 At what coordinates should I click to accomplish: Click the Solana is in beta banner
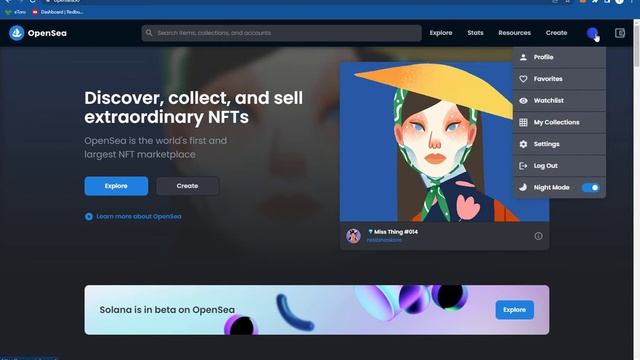coord(317,310)
